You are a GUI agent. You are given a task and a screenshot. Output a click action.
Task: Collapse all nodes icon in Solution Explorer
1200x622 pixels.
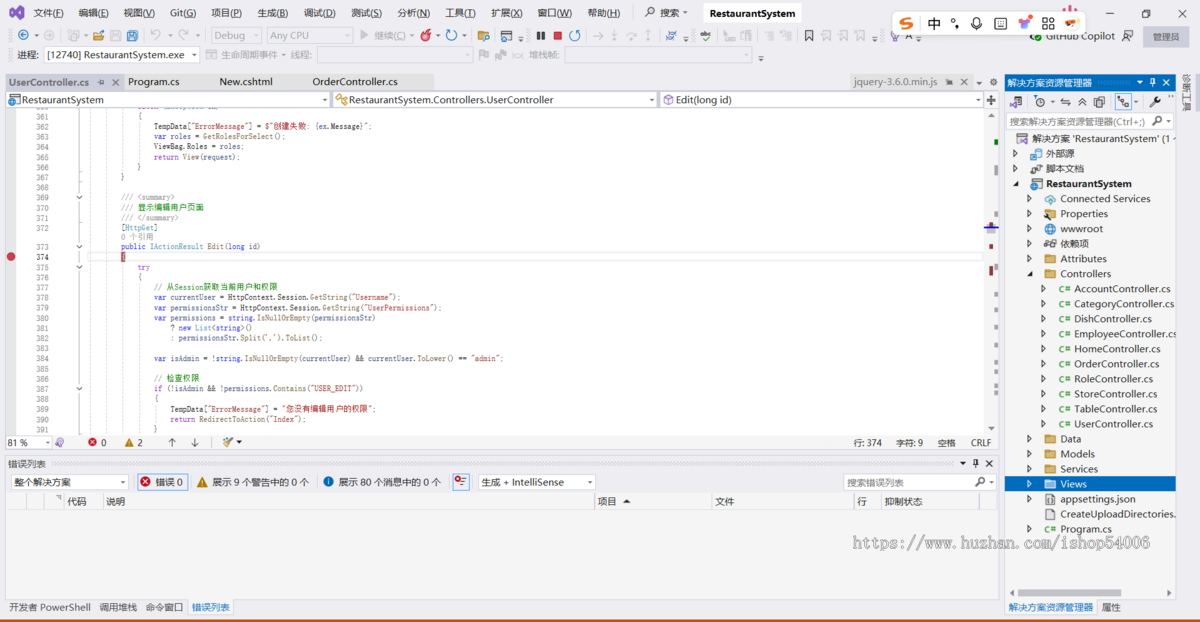(1083, 102)
